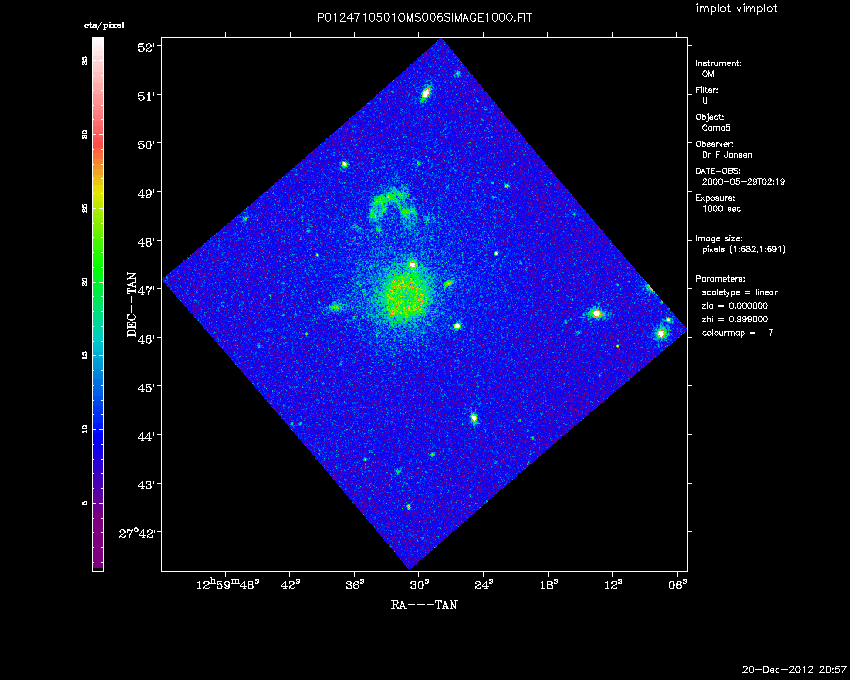Click the purple bottom of the colour bar
The image size is (850, 680).
pos(98,537)
